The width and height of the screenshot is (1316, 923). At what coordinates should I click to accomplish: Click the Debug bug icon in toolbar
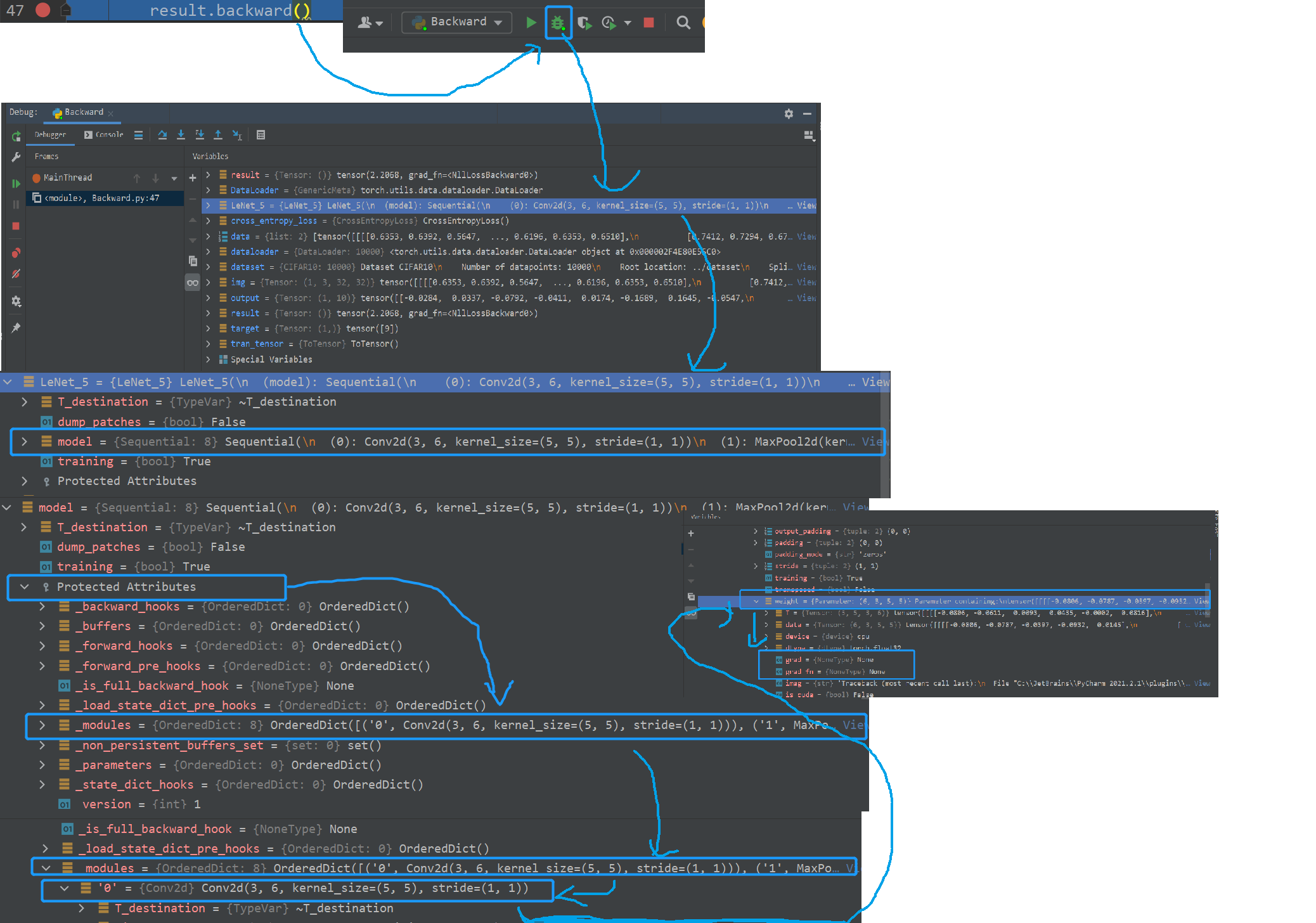[557, 23]
